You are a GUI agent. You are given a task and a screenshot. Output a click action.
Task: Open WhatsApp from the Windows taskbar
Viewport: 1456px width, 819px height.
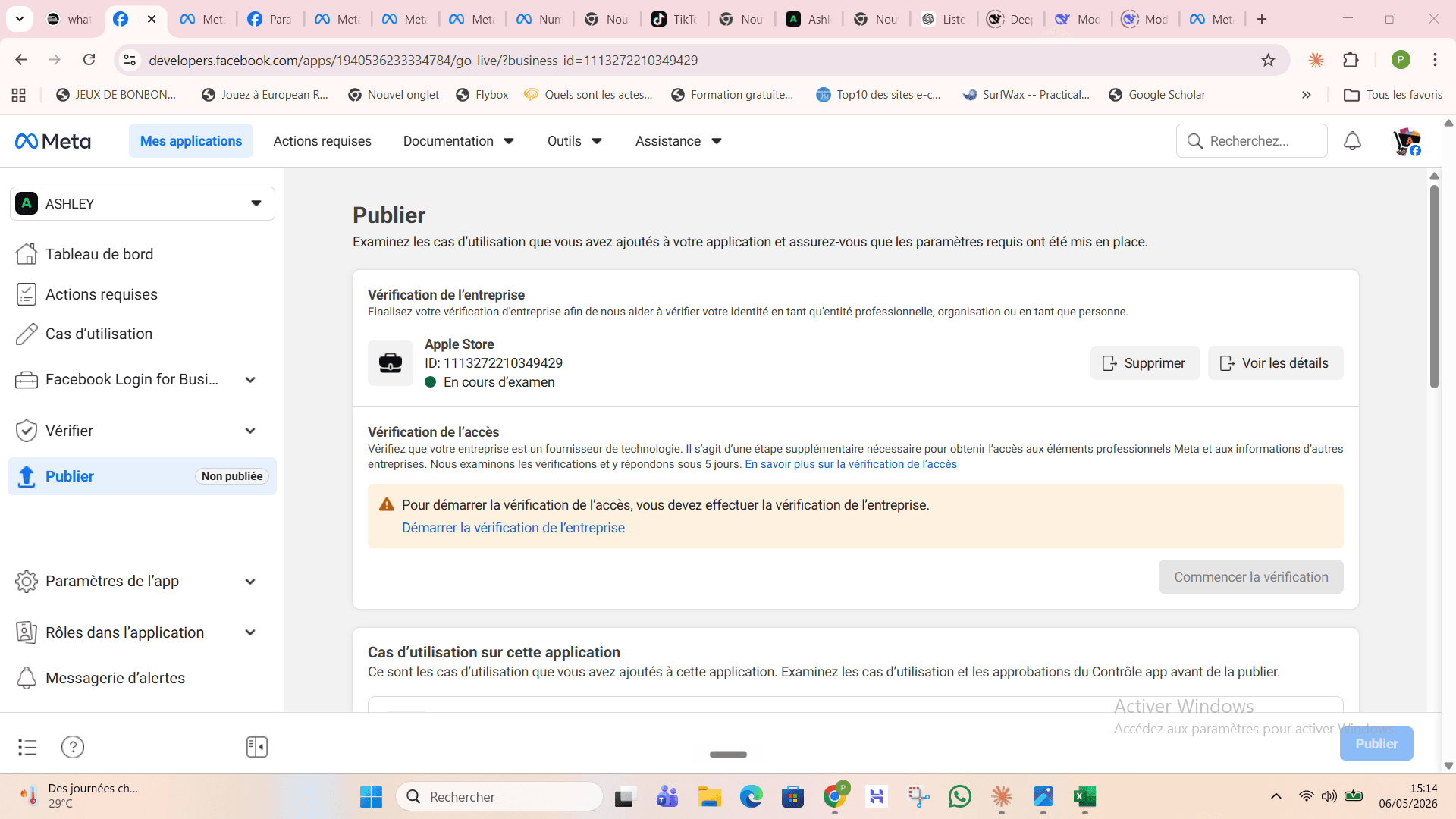click(960, 796)
